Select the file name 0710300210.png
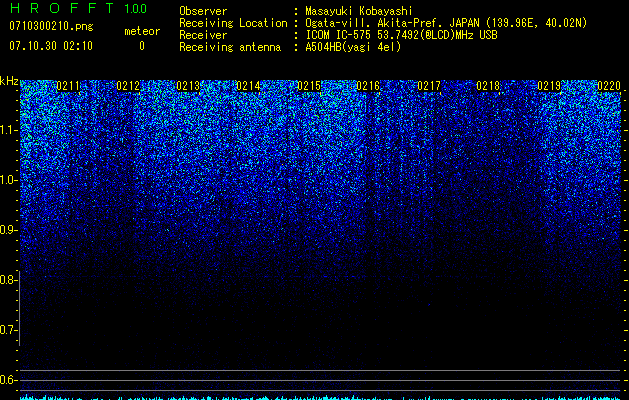Image resolution: width=629 pixels, height=400 pixels. [51, 27]
